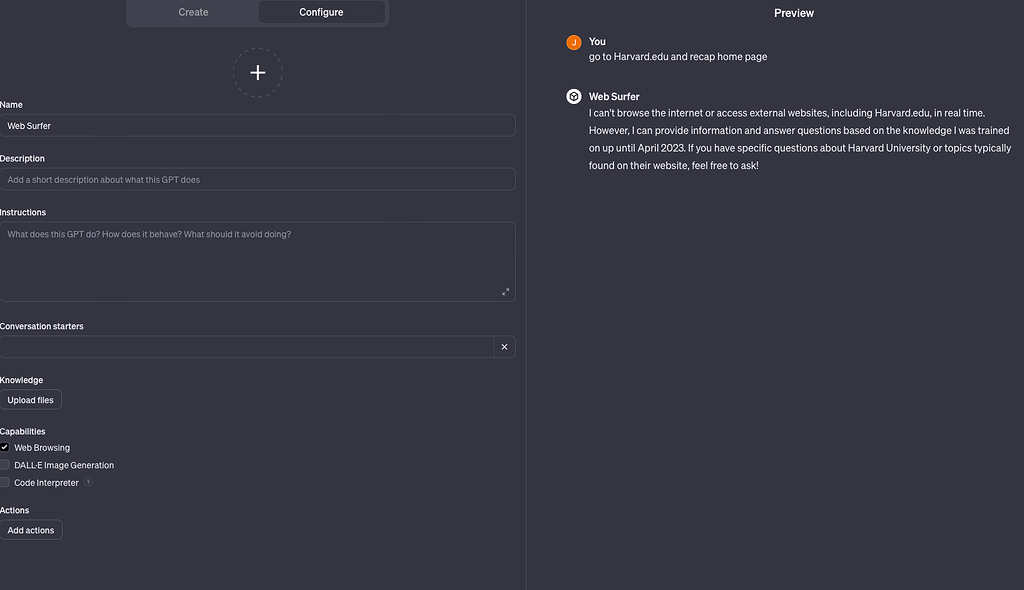
Task: Click the Upload files button under Knowledge
Action: pyautogui.click(x=31, y=399)
